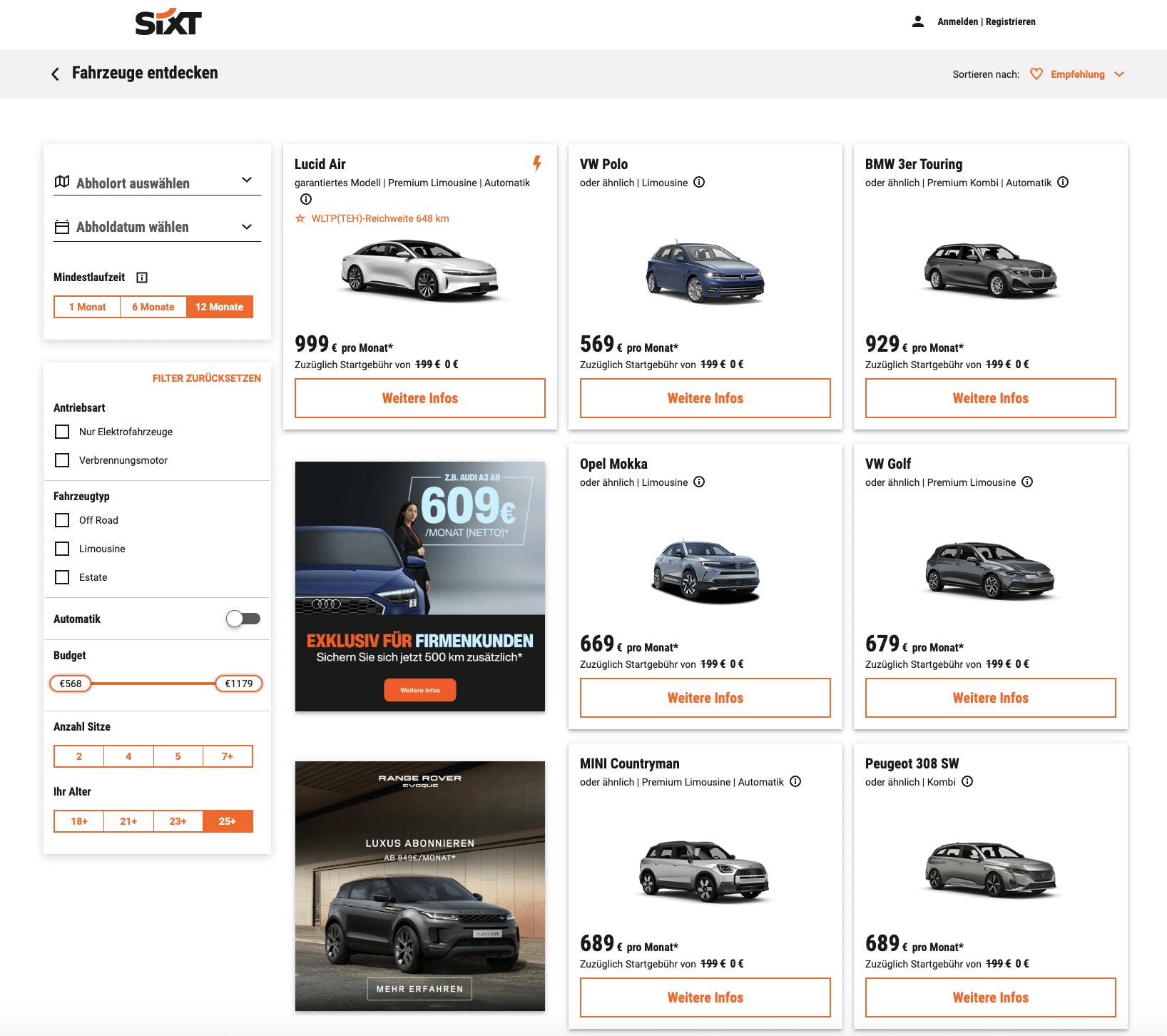Image resolution: width=1167 pixels, height=1036 pixels.
Task: Click MEHR ERFAHREN in Range Rover ad
Action: (x=420, y=989)
